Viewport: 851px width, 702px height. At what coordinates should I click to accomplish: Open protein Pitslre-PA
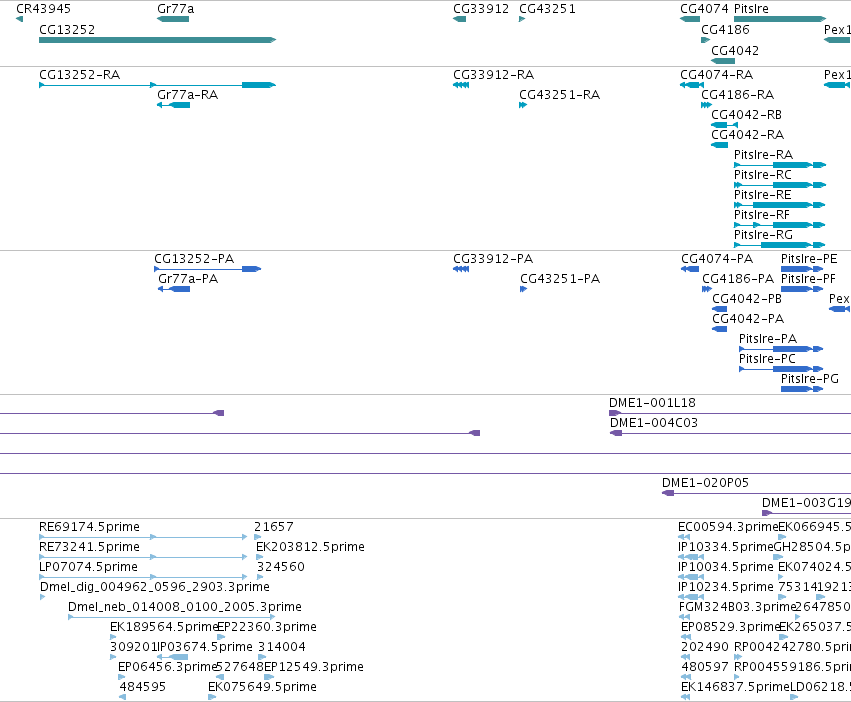coord(781,349)
